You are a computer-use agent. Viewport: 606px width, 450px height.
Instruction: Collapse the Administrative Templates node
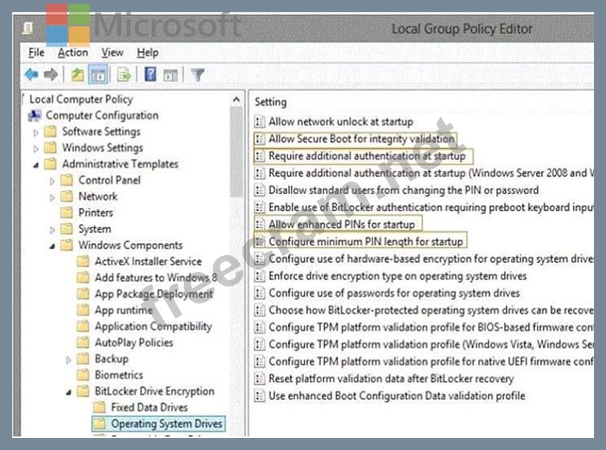36,165
